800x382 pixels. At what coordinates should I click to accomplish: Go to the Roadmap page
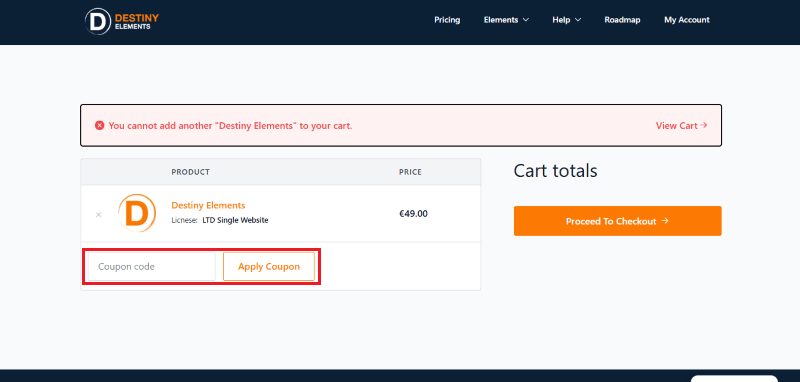pos(622,20)
